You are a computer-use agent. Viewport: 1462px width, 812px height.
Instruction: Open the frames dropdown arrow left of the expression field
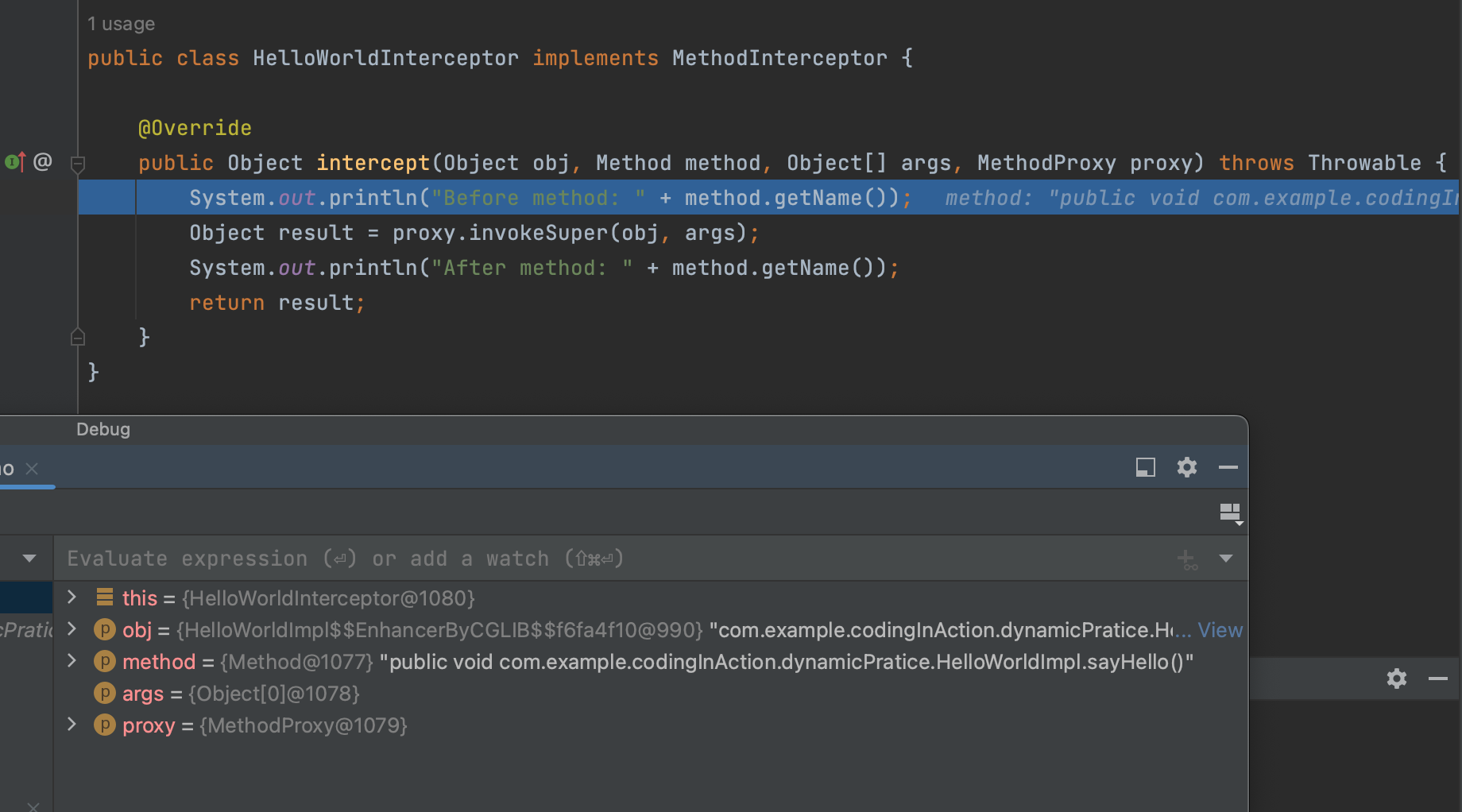point(29,559)
